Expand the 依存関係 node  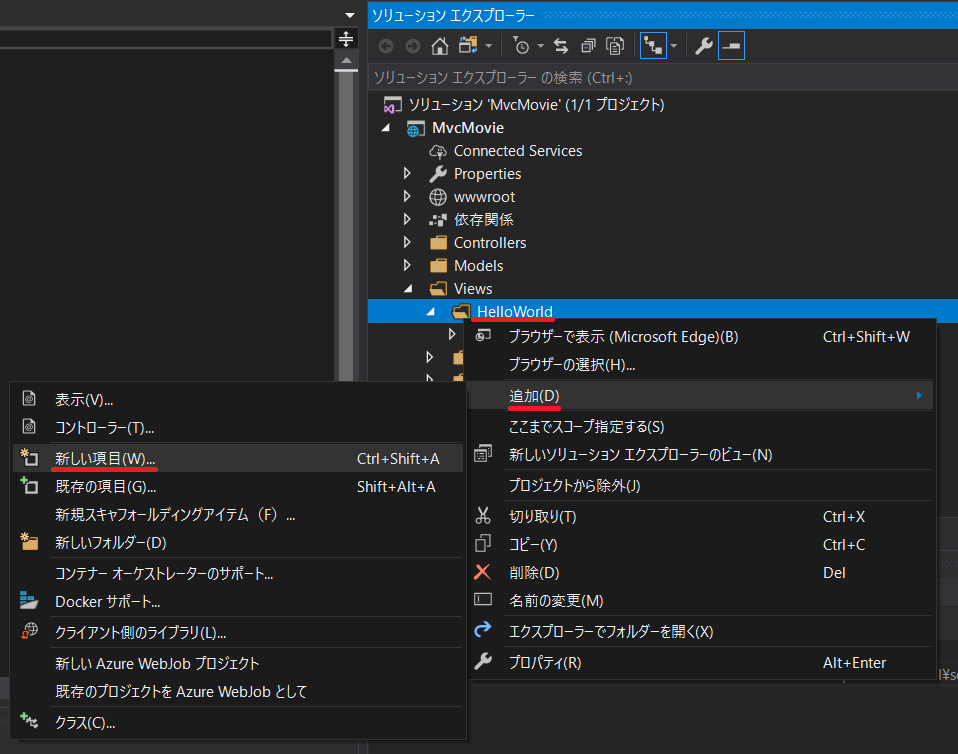click(x=408, y=219)
